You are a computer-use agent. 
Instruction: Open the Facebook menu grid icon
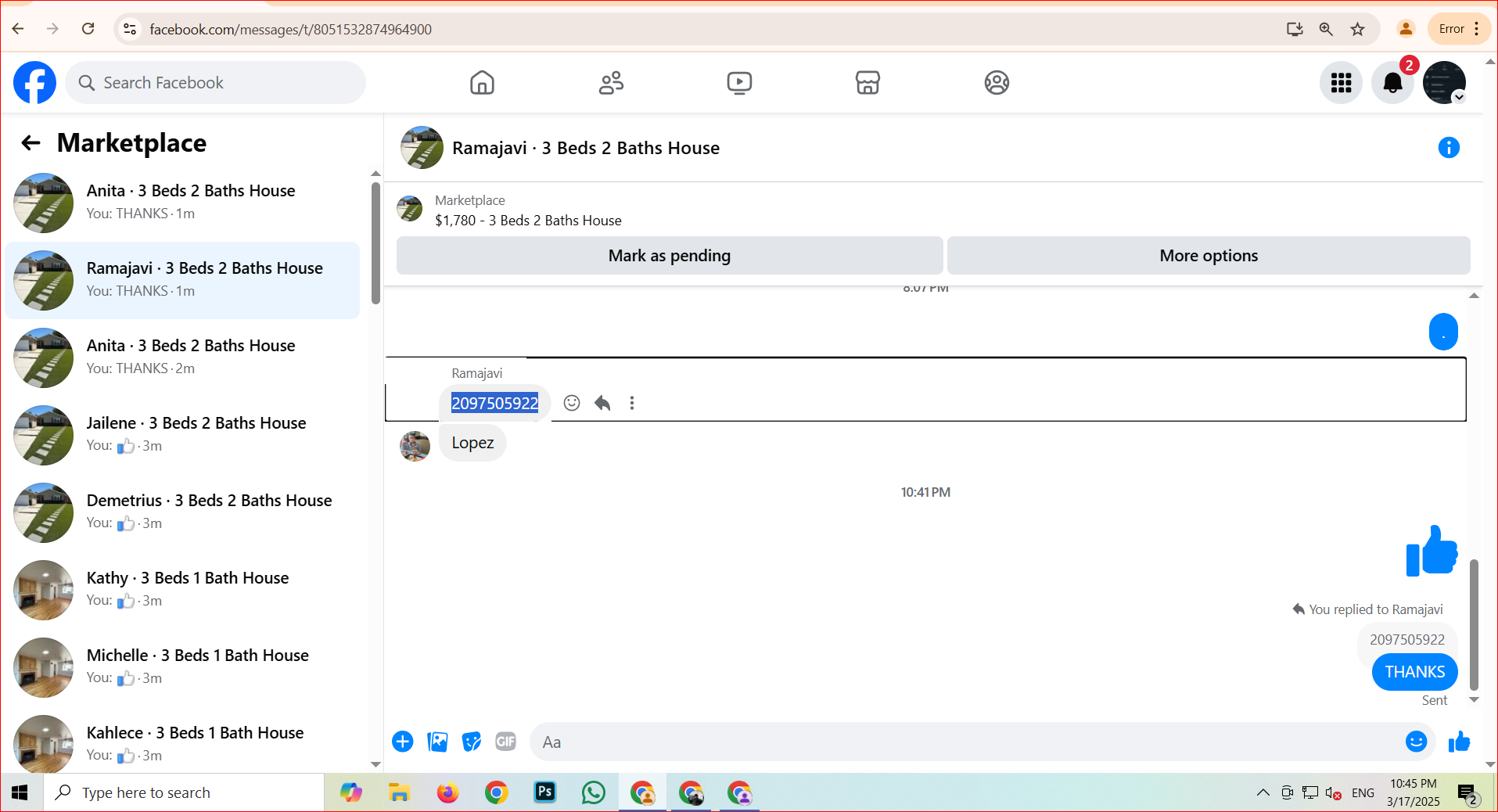click(1342, 82)
